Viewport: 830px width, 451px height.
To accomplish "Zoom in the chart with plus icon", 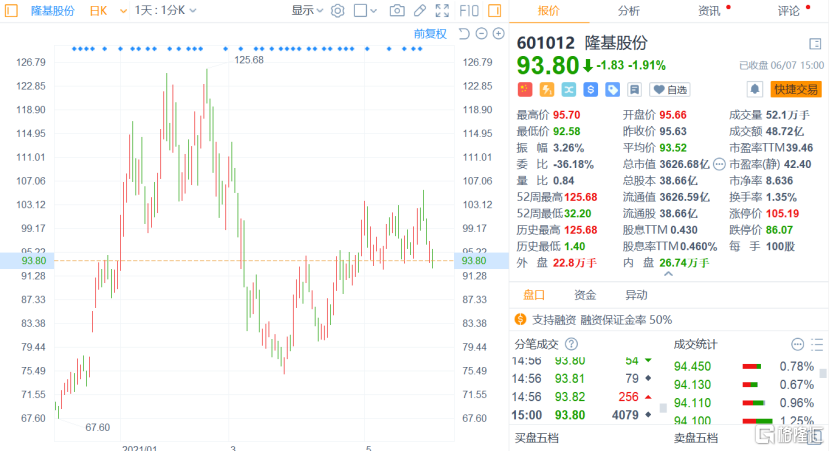I will pyautogui.click(x=499, y=34).
